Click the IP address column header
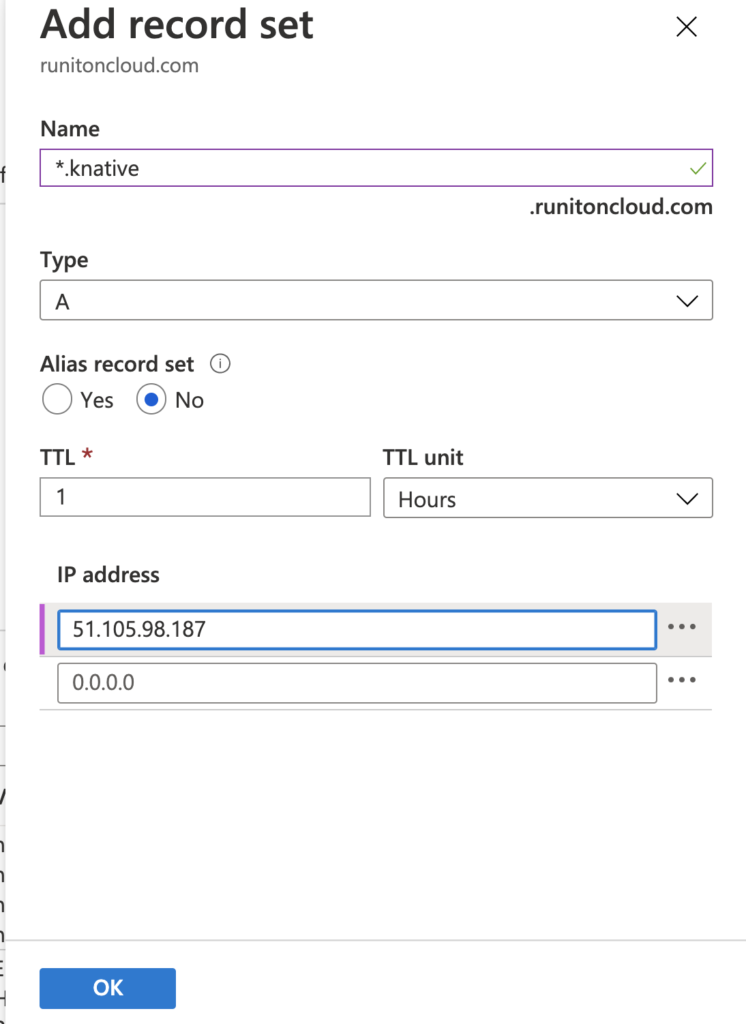The height and width of the screenshot is (1024, 746). click(108, 575)
